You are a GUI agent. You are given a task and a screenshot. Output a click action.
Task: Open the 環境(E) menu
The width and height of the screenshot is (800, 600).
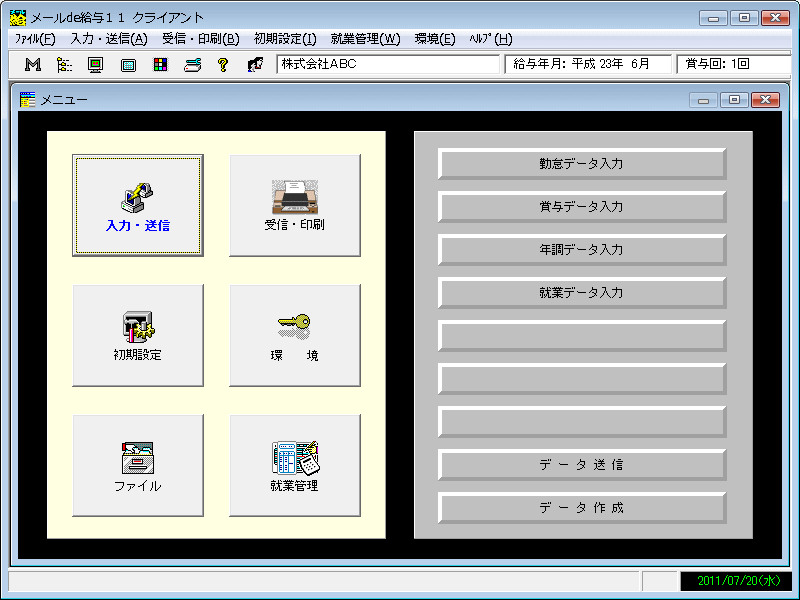435,39
